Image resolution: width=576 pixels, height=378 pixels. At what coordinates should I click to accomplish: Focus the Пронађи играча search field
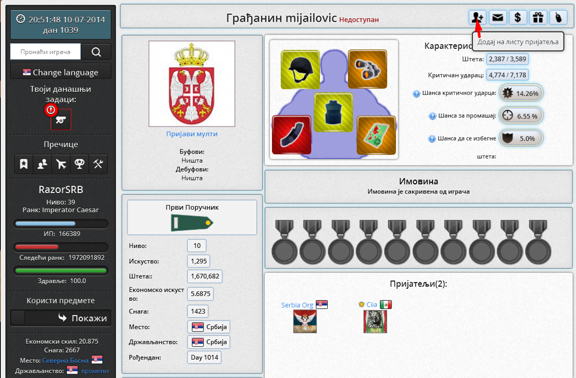(45, 52)
